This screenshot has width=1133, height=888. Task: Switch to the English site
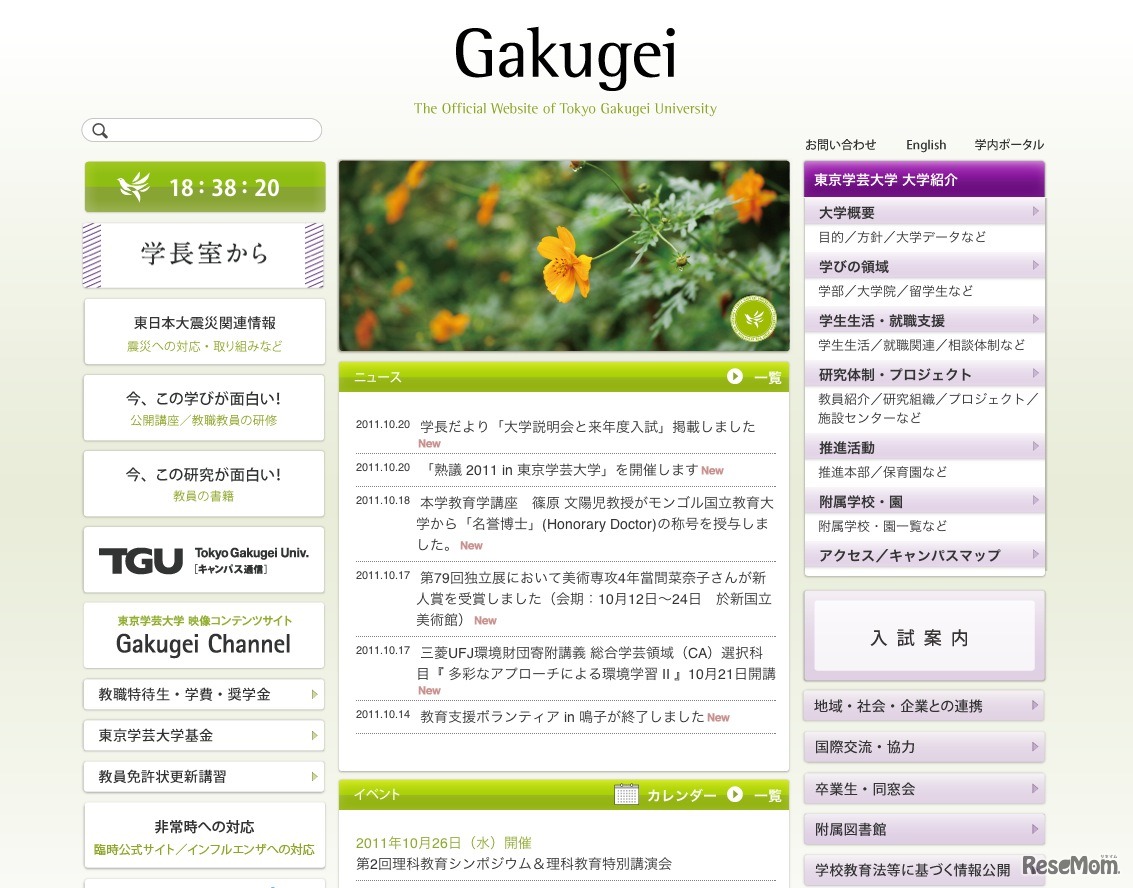(x=926, y=145)
